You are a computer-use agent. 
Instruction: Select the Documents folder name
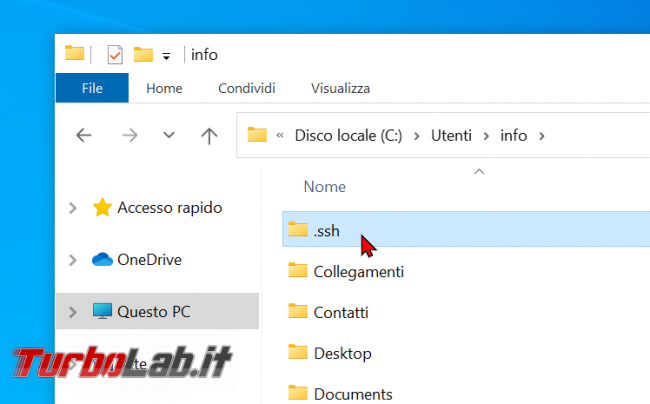pos(353,394)
